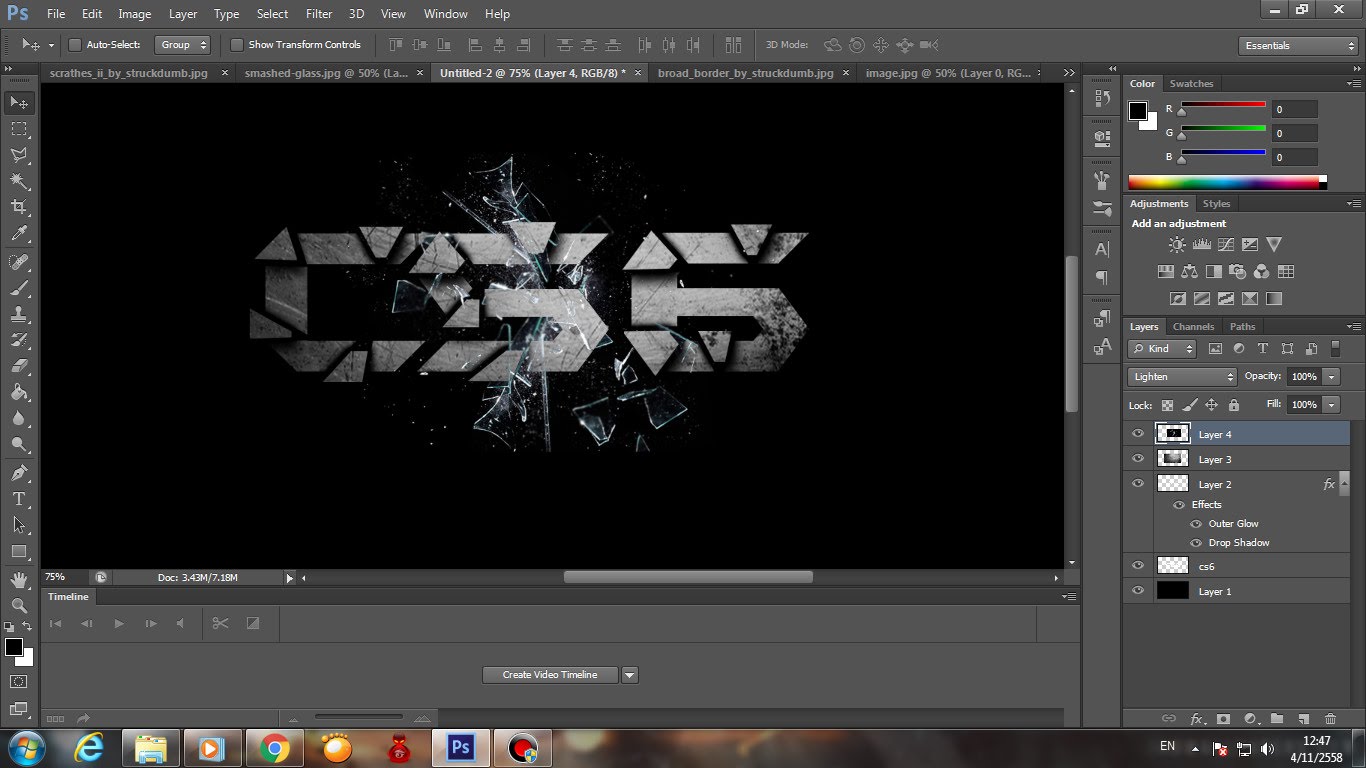
Task: Hide Layer 4 by clicking its eye icon
Action: [x=1138, y=433]
